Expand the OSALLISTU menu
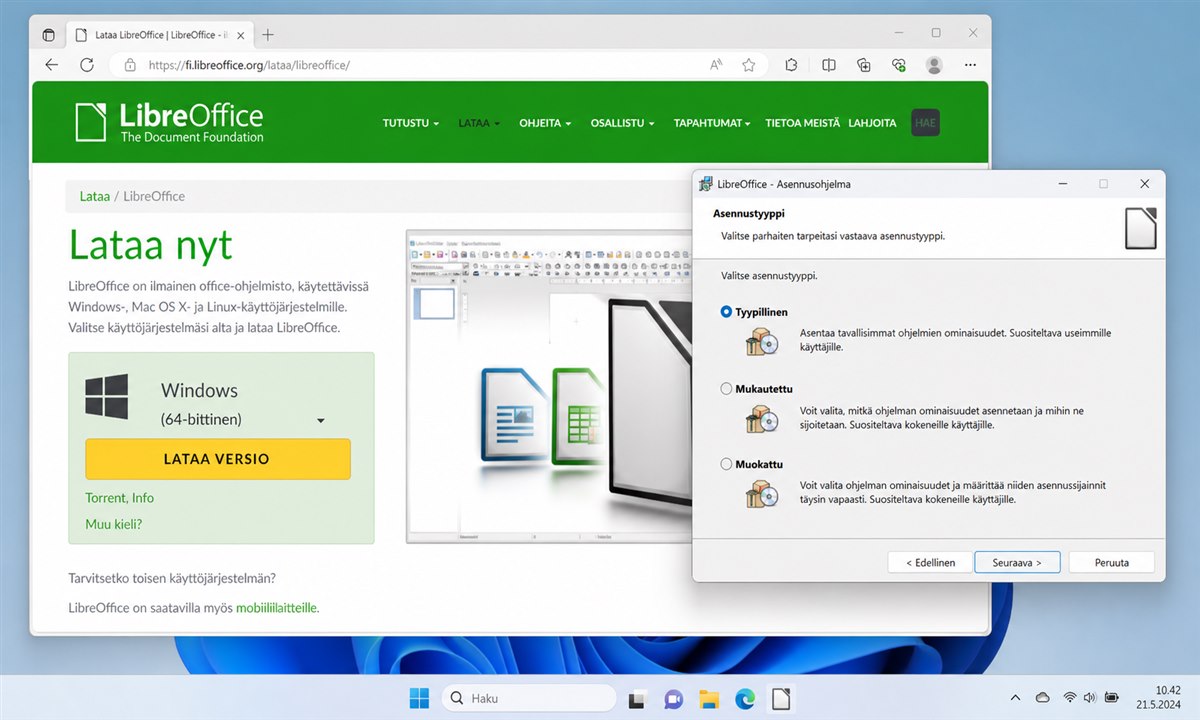 click(x=622, y=123)
